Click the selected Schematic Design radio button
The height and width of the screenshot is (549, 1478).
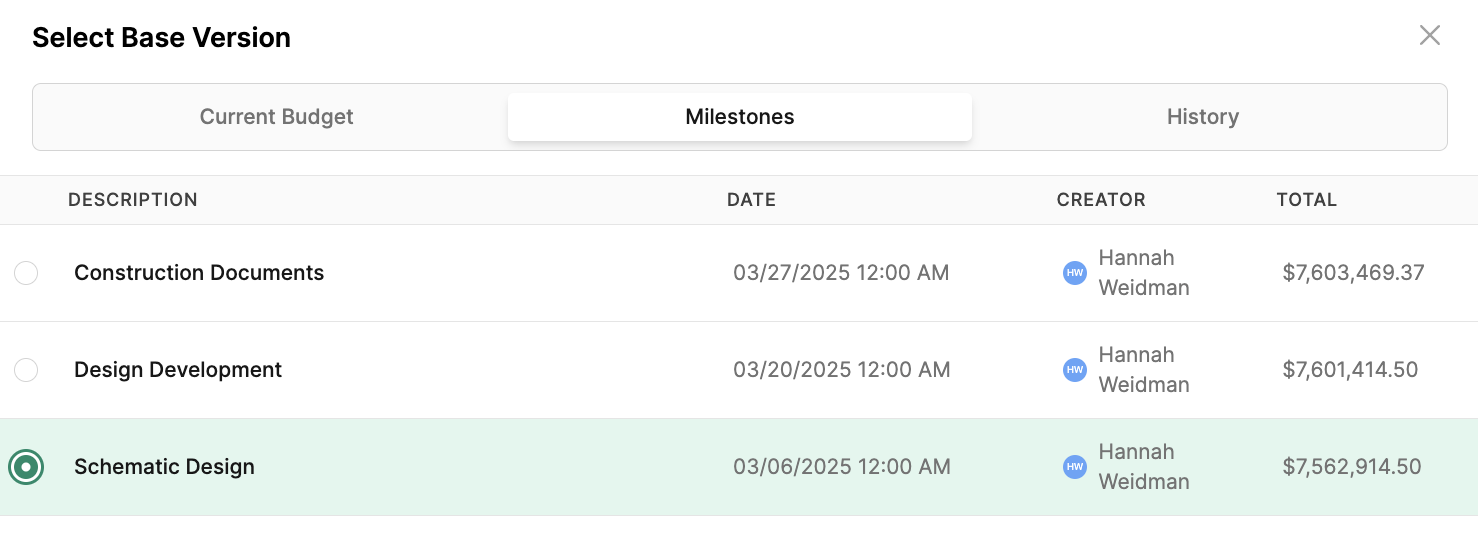point(26,467)
